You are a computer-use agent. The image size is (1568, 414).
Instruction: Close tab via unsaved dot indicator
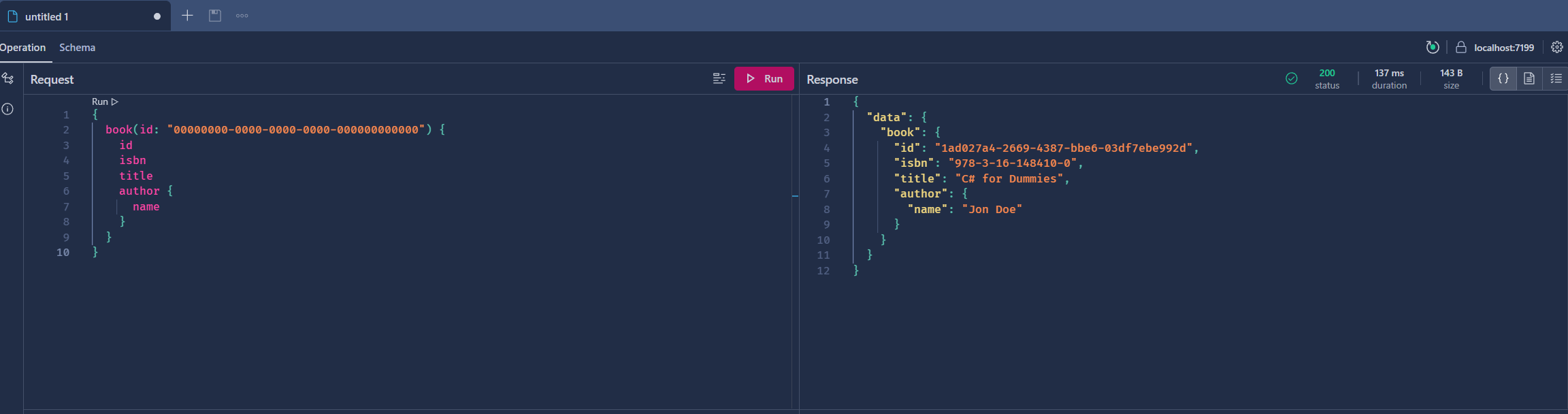tap(157, 16)
